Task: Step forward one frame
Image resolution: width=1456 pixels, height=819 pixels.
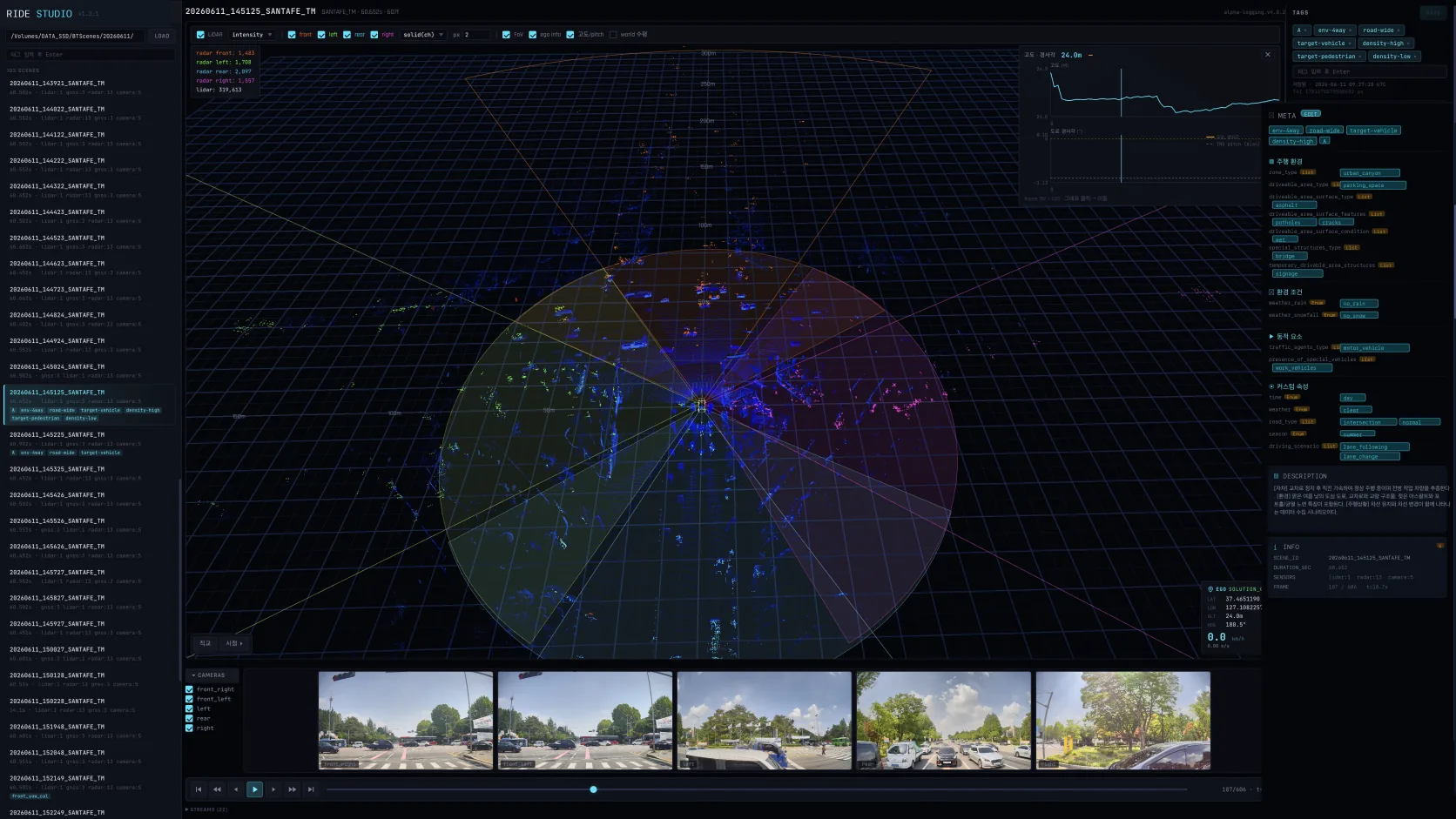Action: pyautogui.click(x=273, y=789)
